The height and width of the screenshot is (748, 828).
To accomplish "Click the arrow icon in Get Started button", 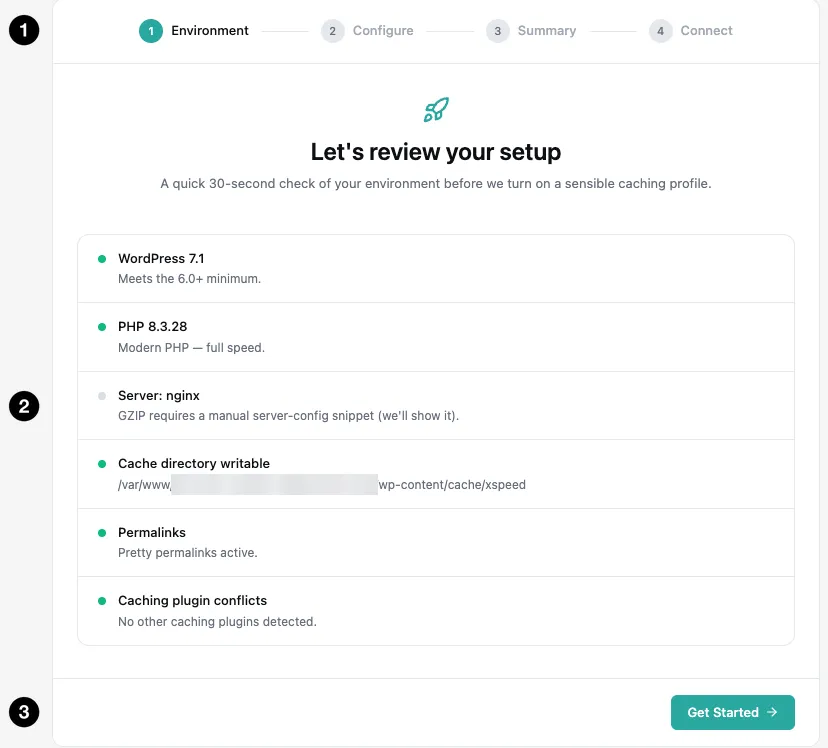I will [x=772, y=712].
